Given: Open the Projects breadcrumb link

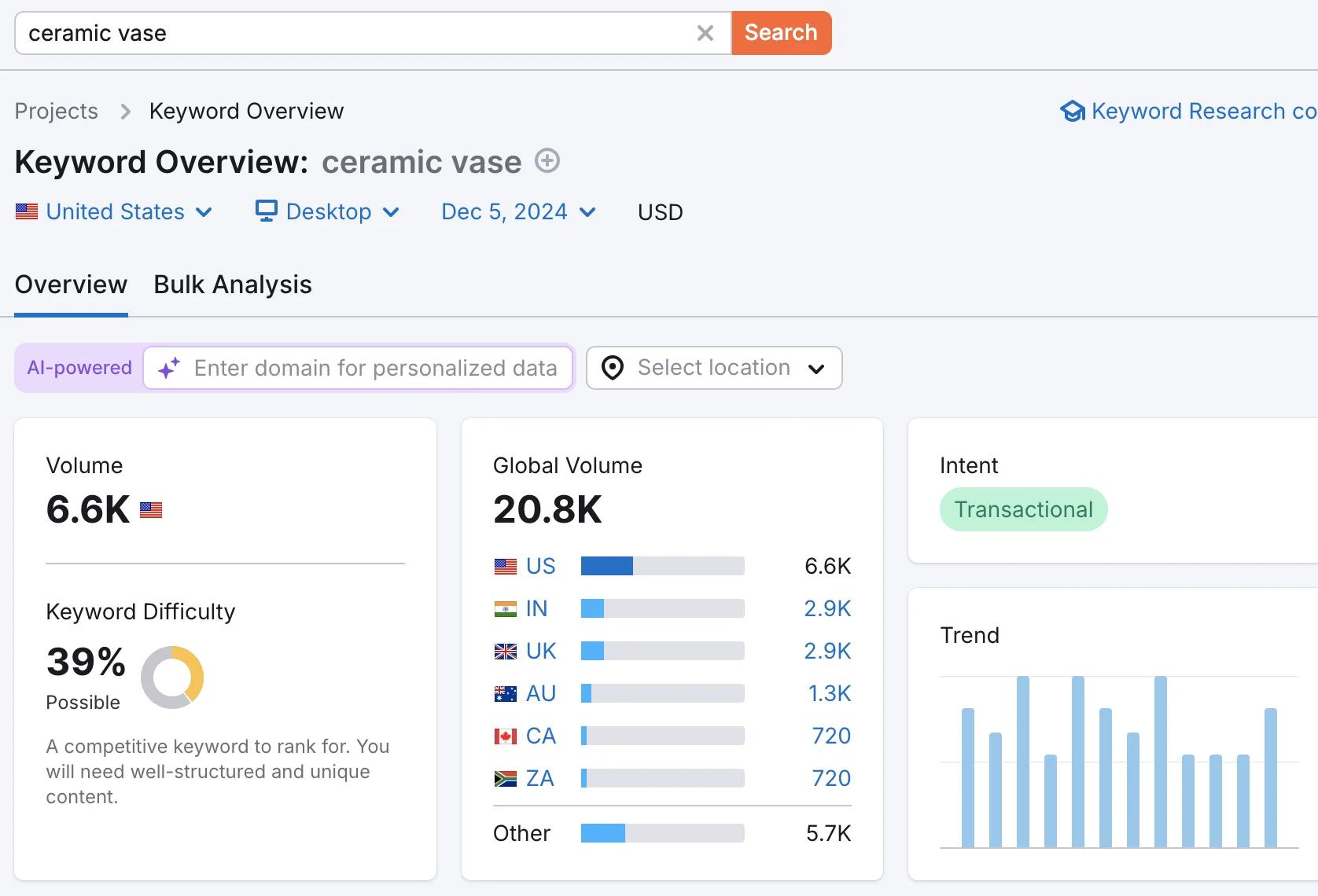Looking at the screenshot, I should coord(57,111).
